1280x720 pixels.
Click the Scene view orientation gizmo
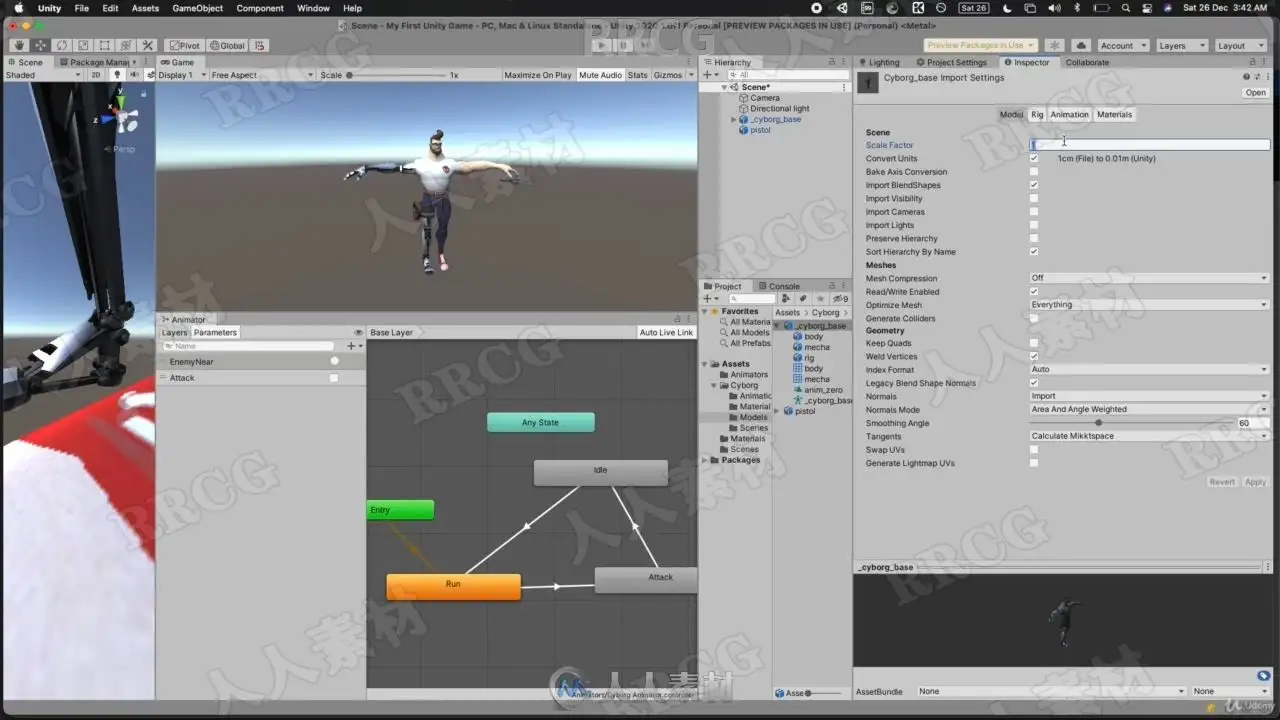tap(123, 117)
